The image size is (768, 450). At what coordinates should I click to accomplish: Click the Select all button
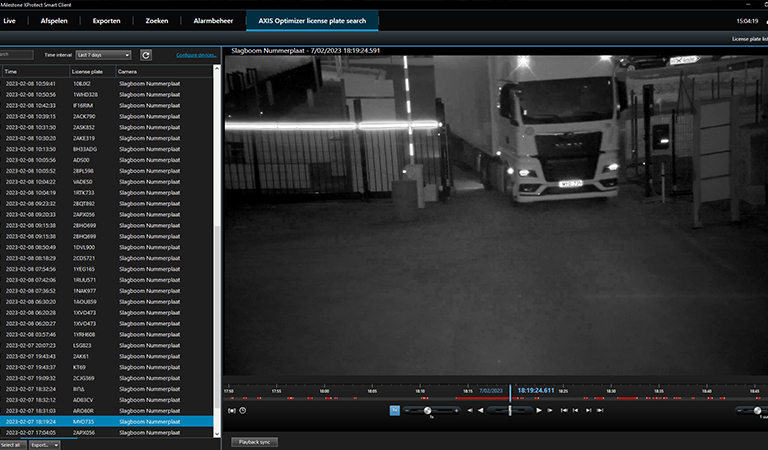[x=11, y=444]
